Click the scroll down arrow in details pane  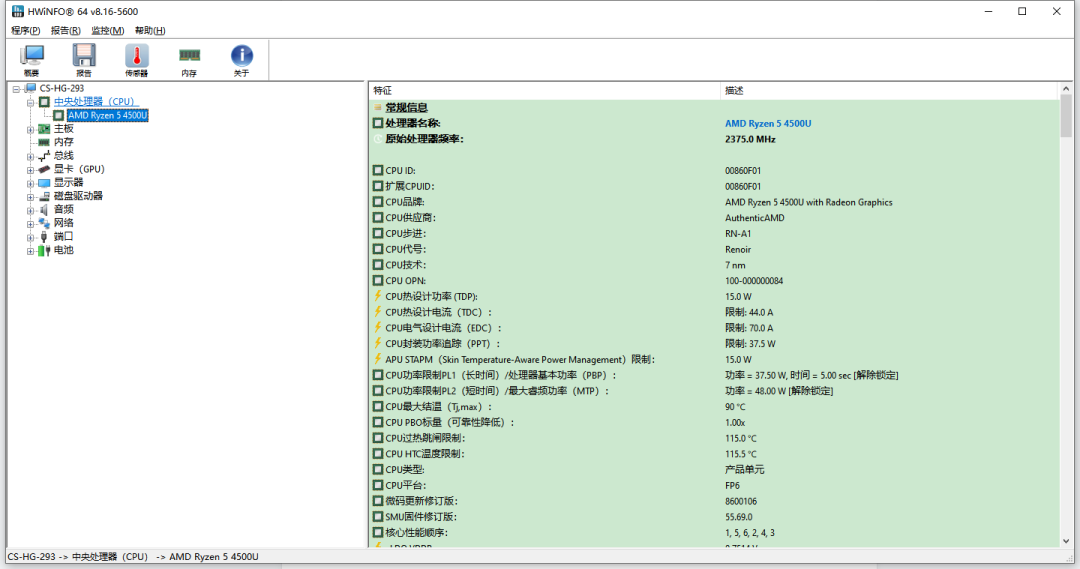1066,541
